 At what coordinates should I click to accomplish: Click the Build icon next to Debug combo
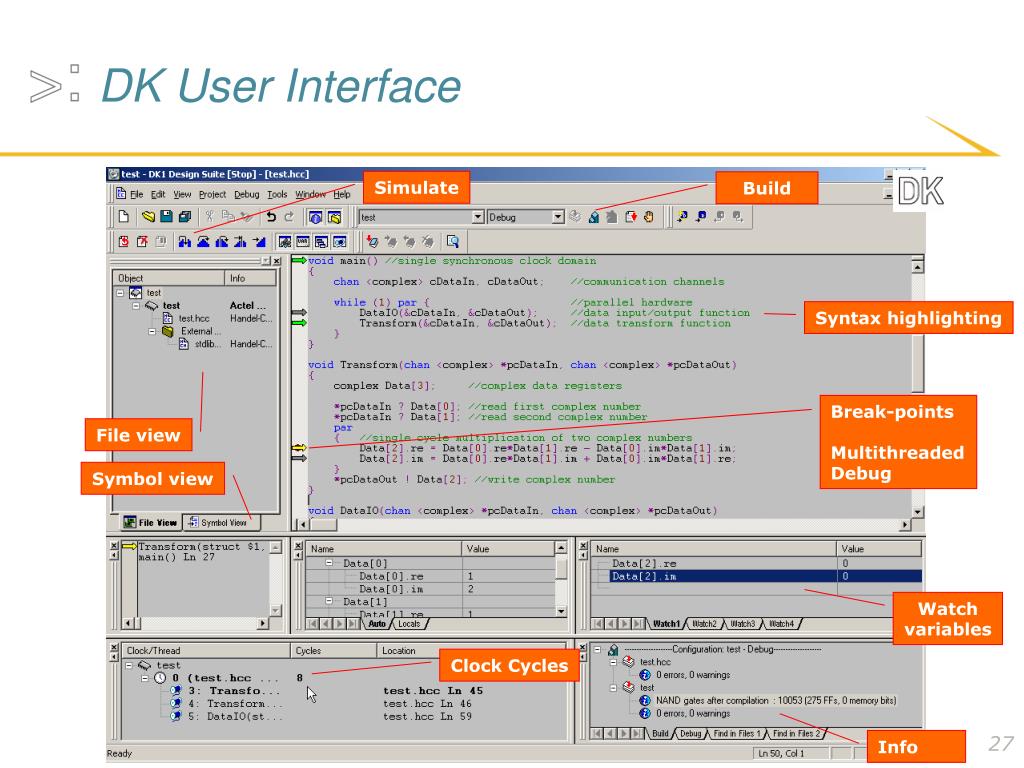click(x=594, y=217)
